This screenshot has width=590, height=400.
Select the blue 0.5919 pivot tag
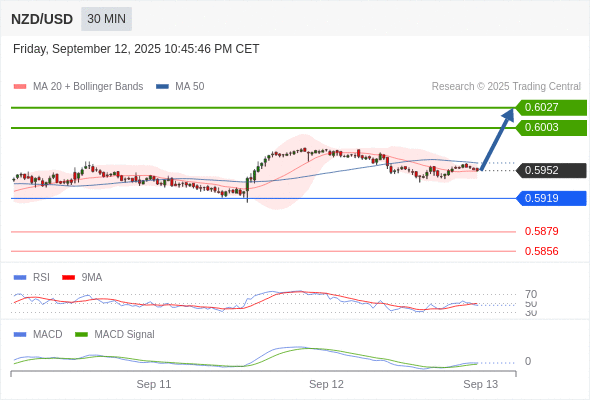point(551,198)
